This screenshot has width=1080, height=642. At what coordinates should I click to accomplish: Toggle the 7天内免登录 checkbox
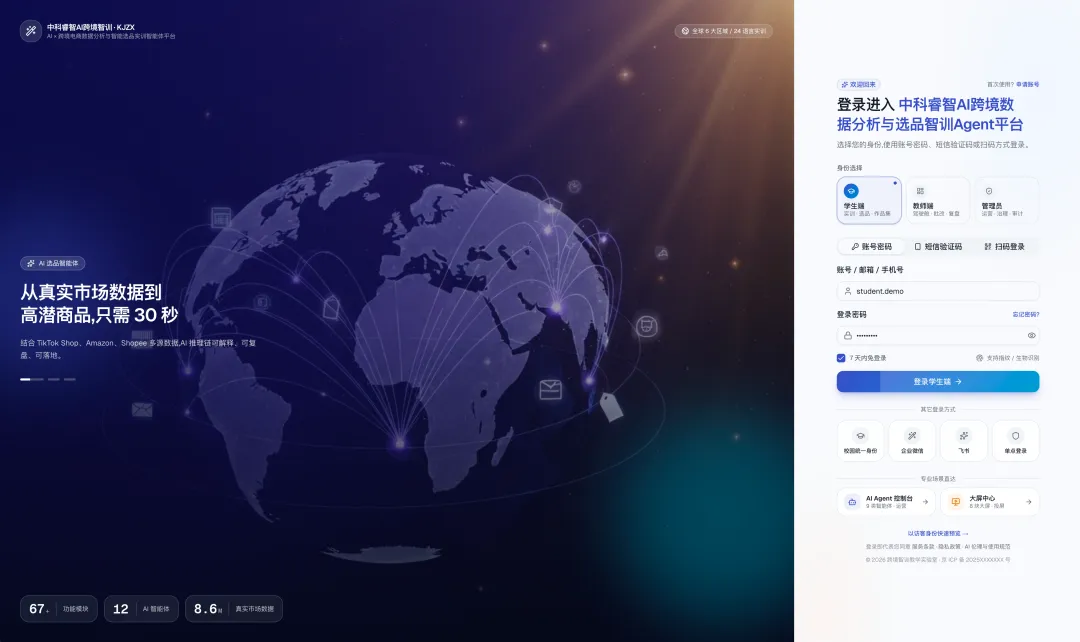click(x=841, y=358)
